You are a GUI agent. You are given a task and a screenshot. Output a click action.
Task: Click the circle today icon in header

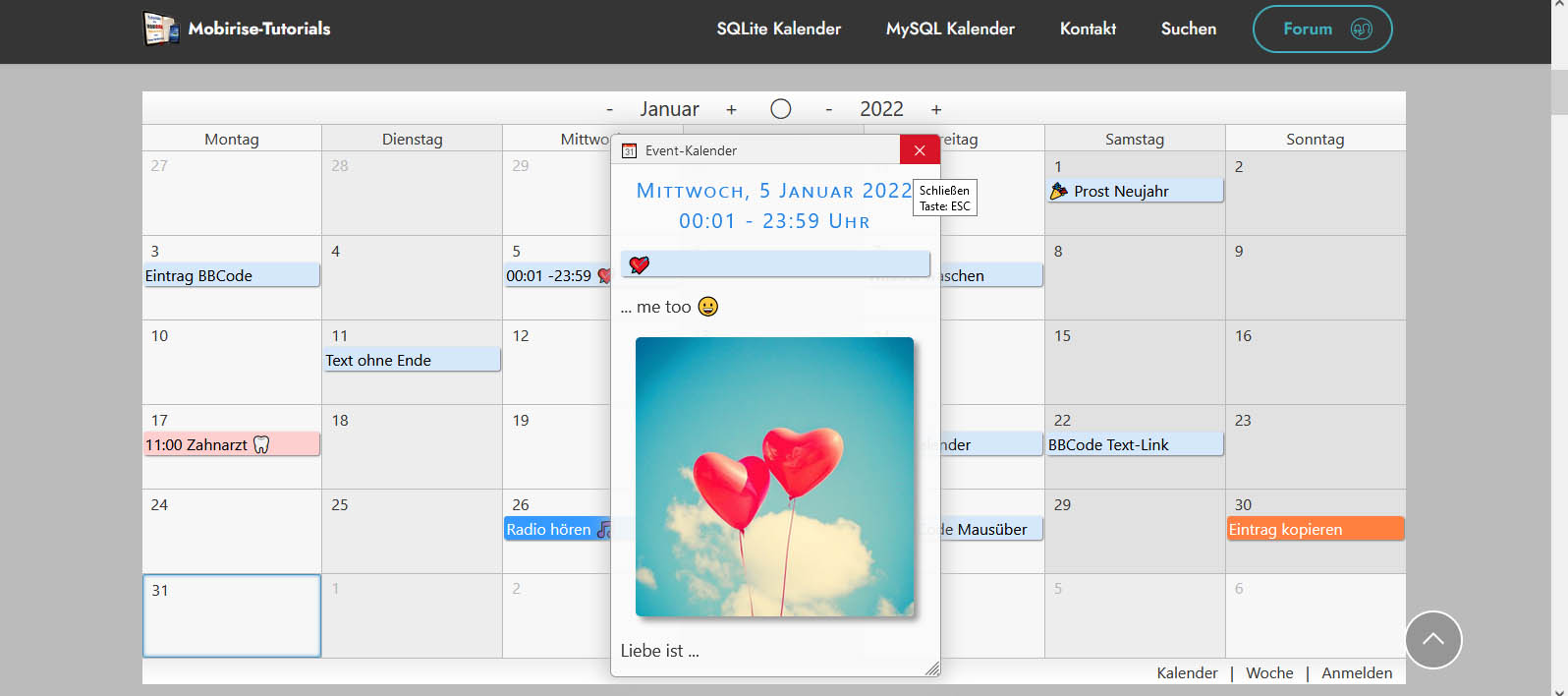tap(781, 109)
